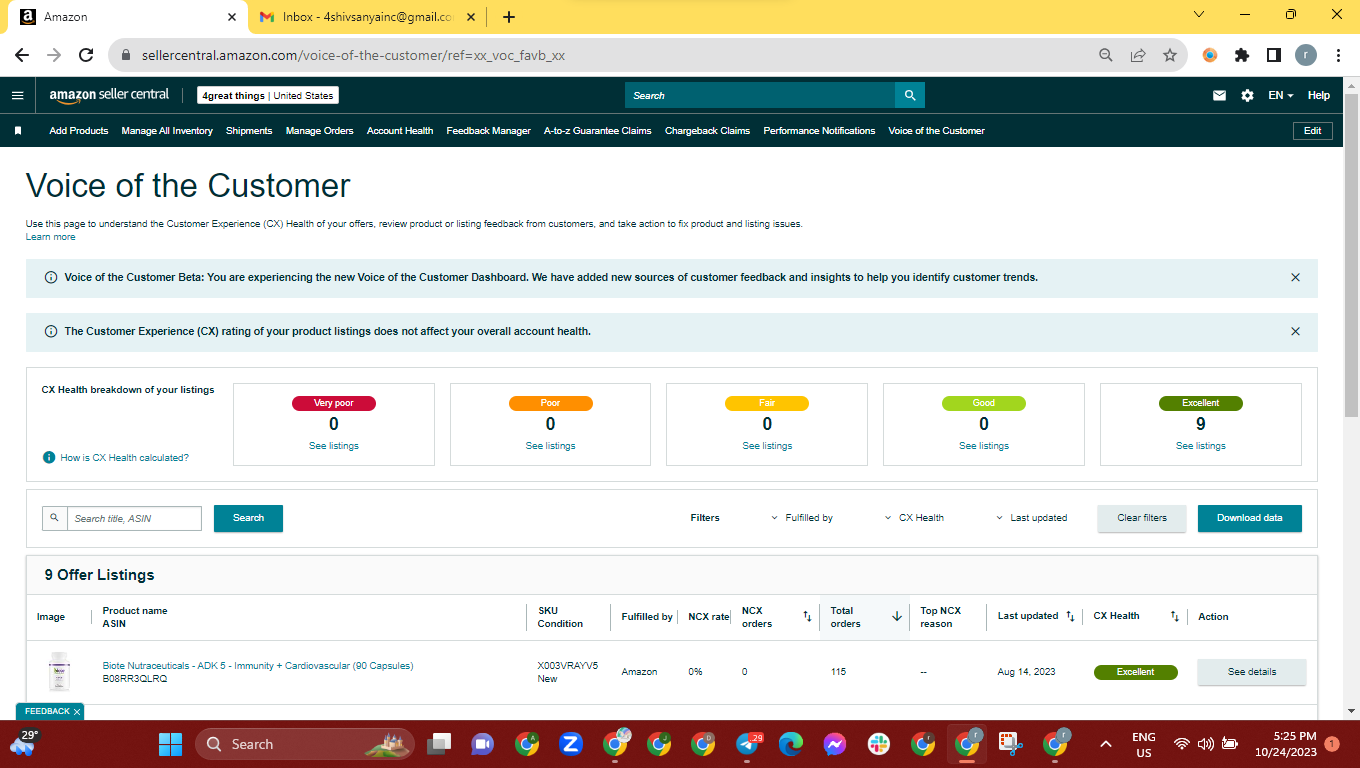Open the Seller Central hamburger menu
The width and height of the screenshot is (1360, 768).
click(x=17, y=95)
